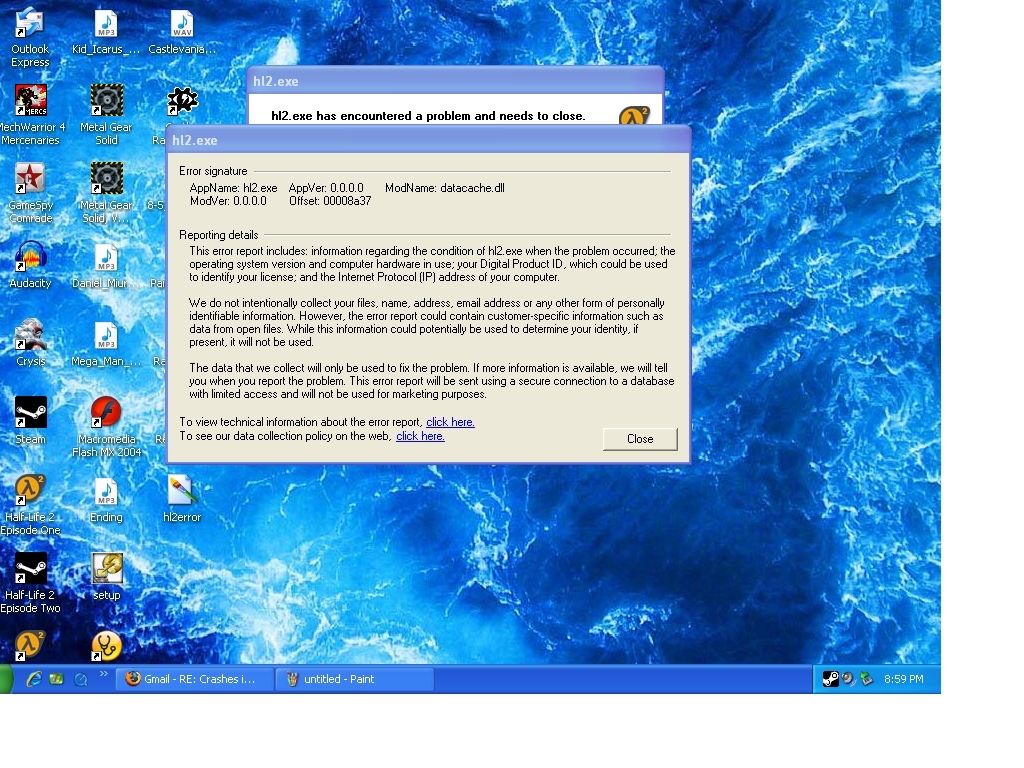Launch Internet Explorer from Quick Launch

tap(34, 679)
